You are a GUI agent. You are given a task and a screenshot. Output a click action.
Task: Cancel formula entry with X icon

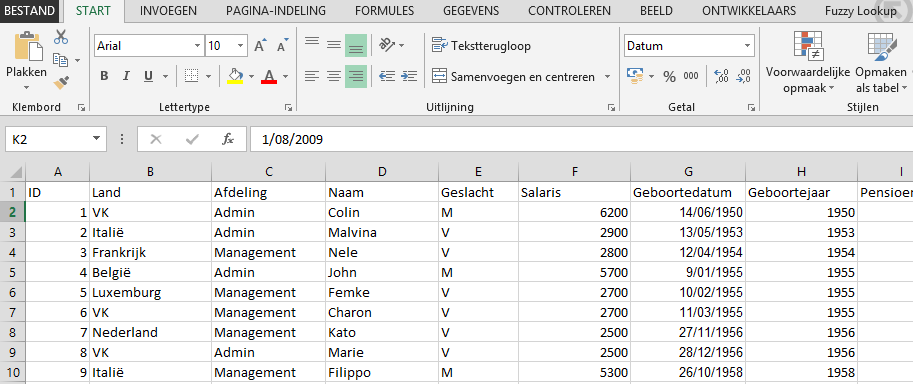coord(155,139)
